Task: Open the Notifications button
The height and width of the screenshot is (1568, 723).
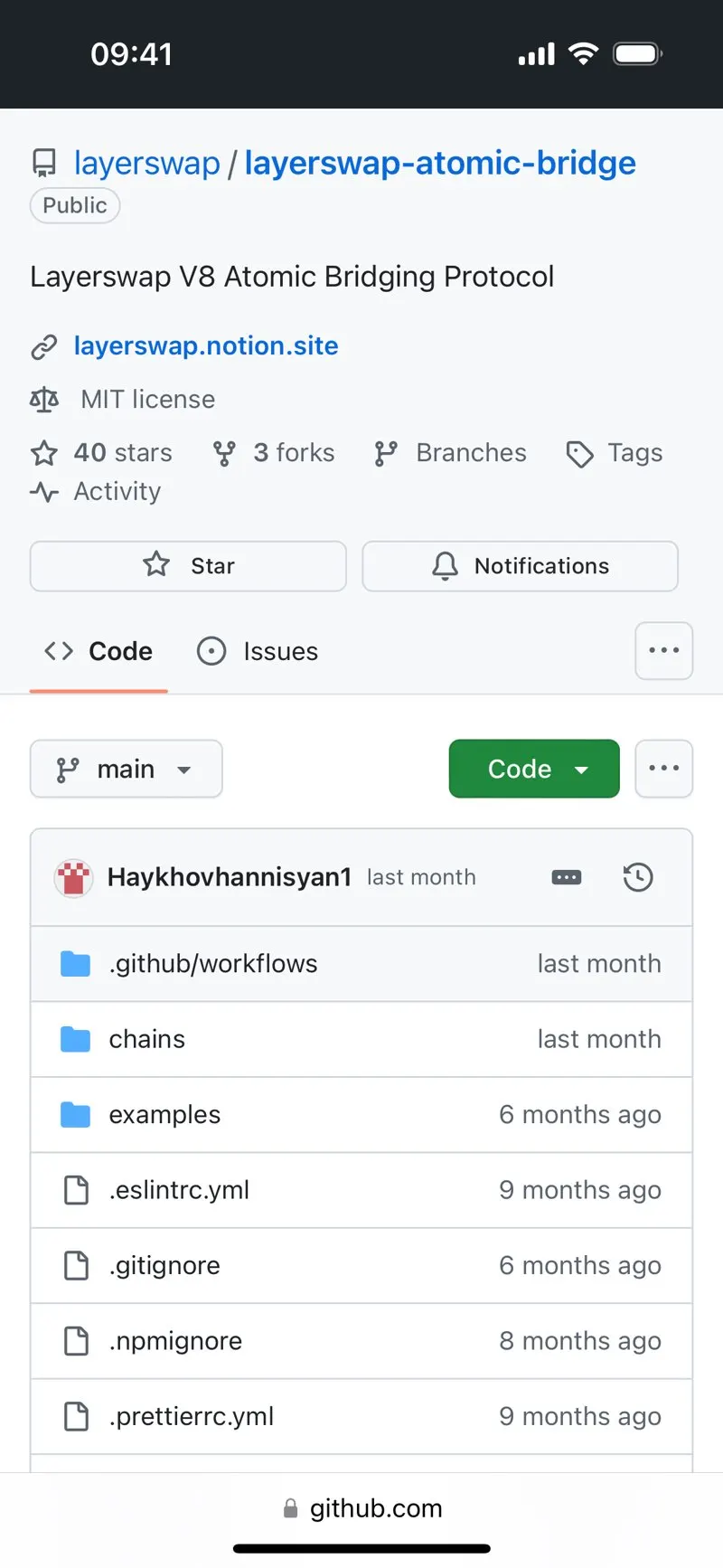Action: coord(521,566)
